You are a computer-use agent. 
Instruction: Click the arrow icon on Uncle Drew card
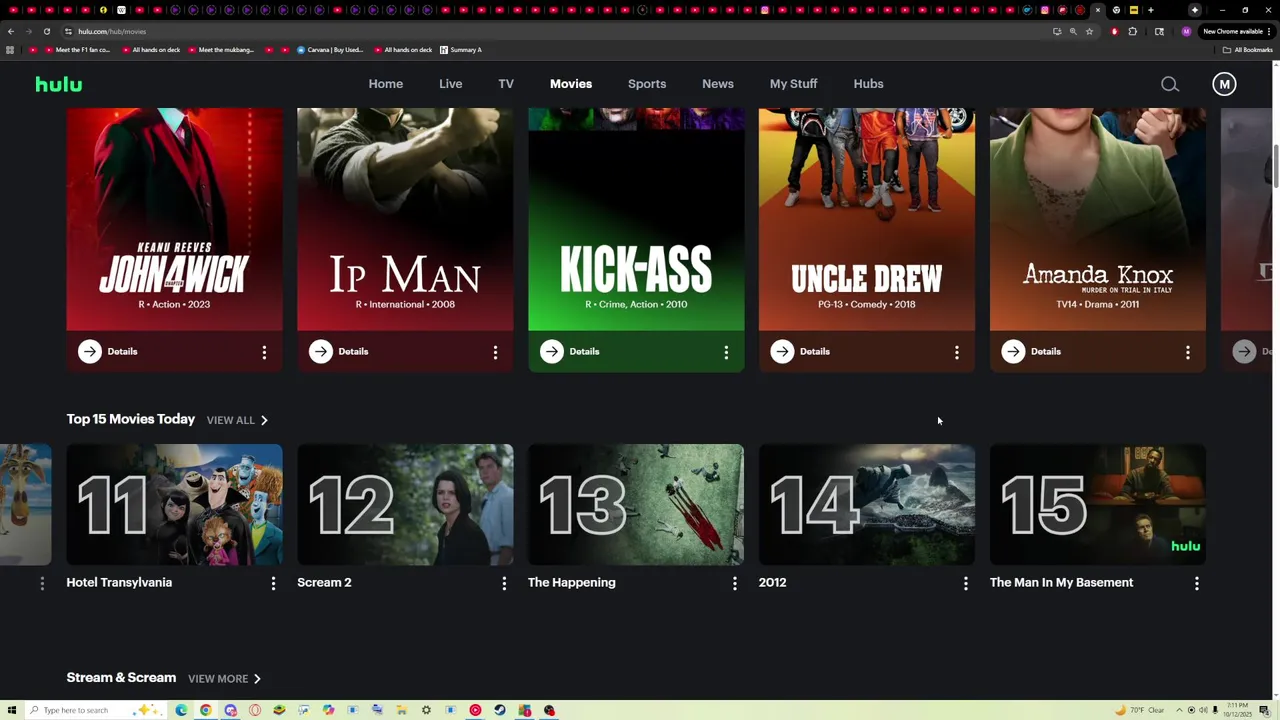tap(783, 351)
